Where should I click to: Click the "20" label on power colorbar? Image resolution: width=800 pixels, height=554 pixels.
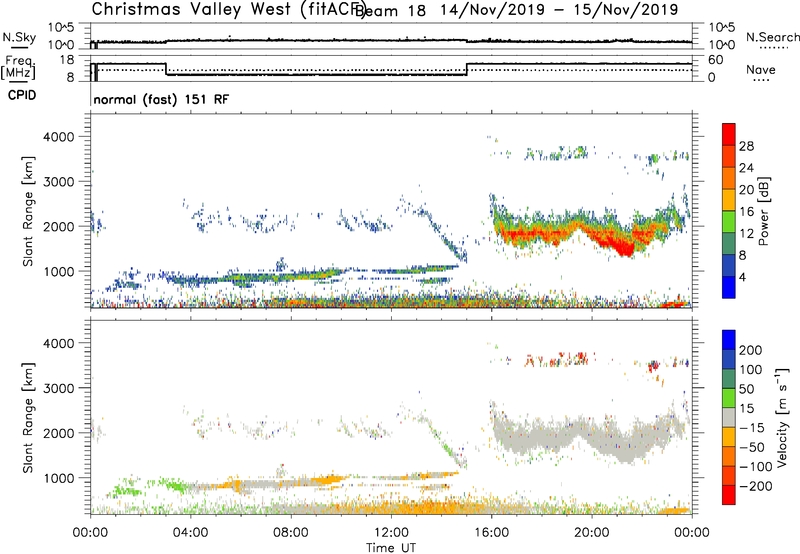coord(746,190)
